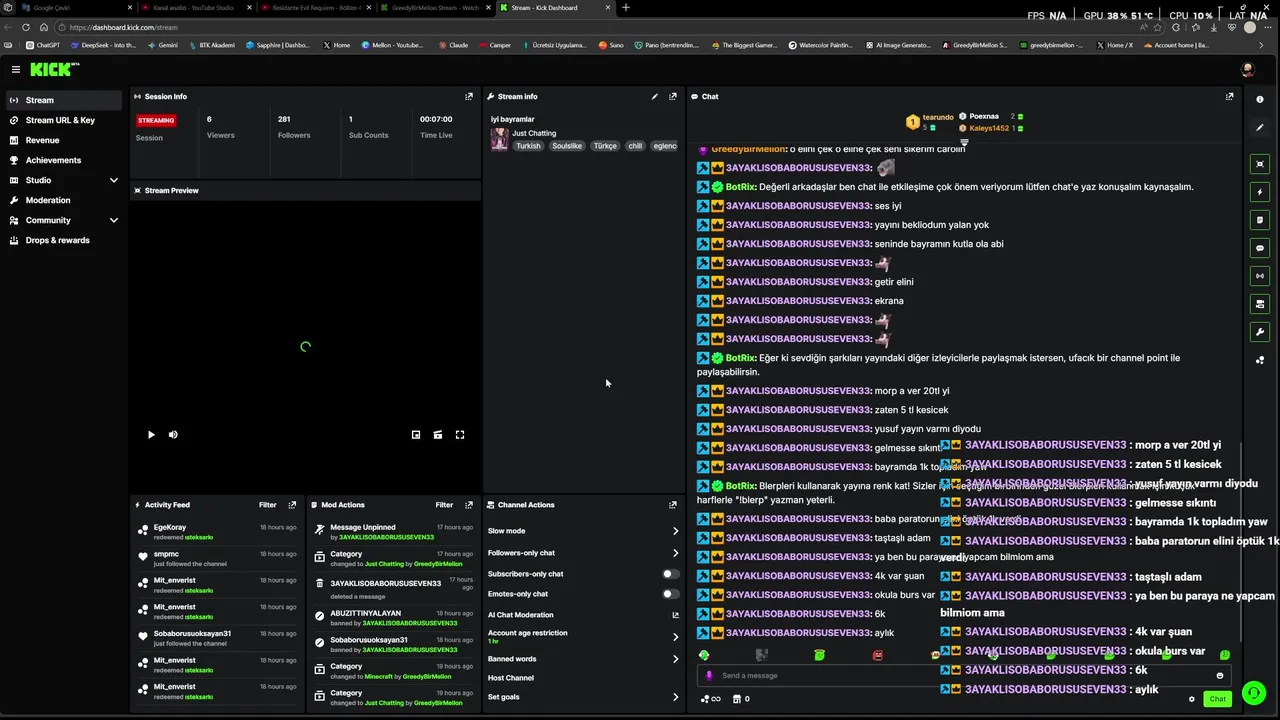Viewport: 1280px width, 720px height.
Task: Open Slow mode options arrow
Action: [675, 531]
